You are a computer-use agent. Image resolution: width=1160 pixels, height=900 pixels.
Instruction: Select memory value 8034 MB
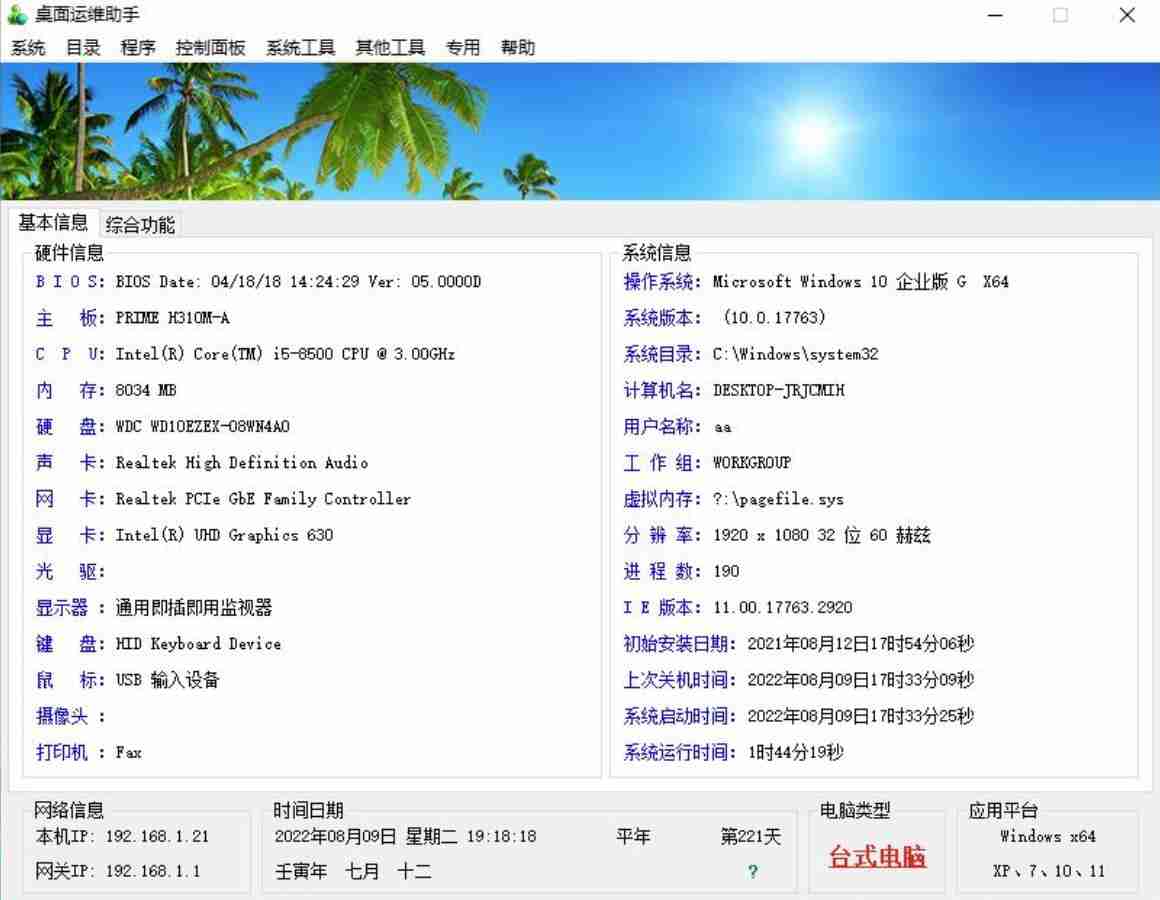coord(146,390)
